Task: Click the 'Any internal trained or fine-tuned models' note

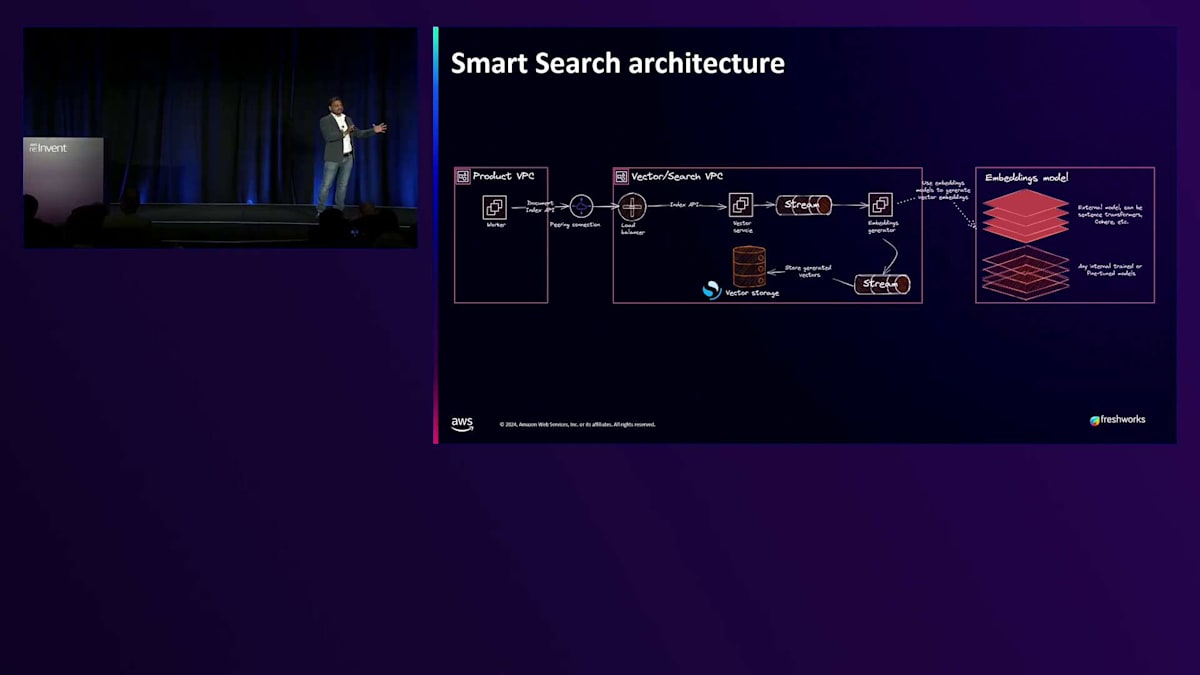Action: click(x=1110, y=269)
